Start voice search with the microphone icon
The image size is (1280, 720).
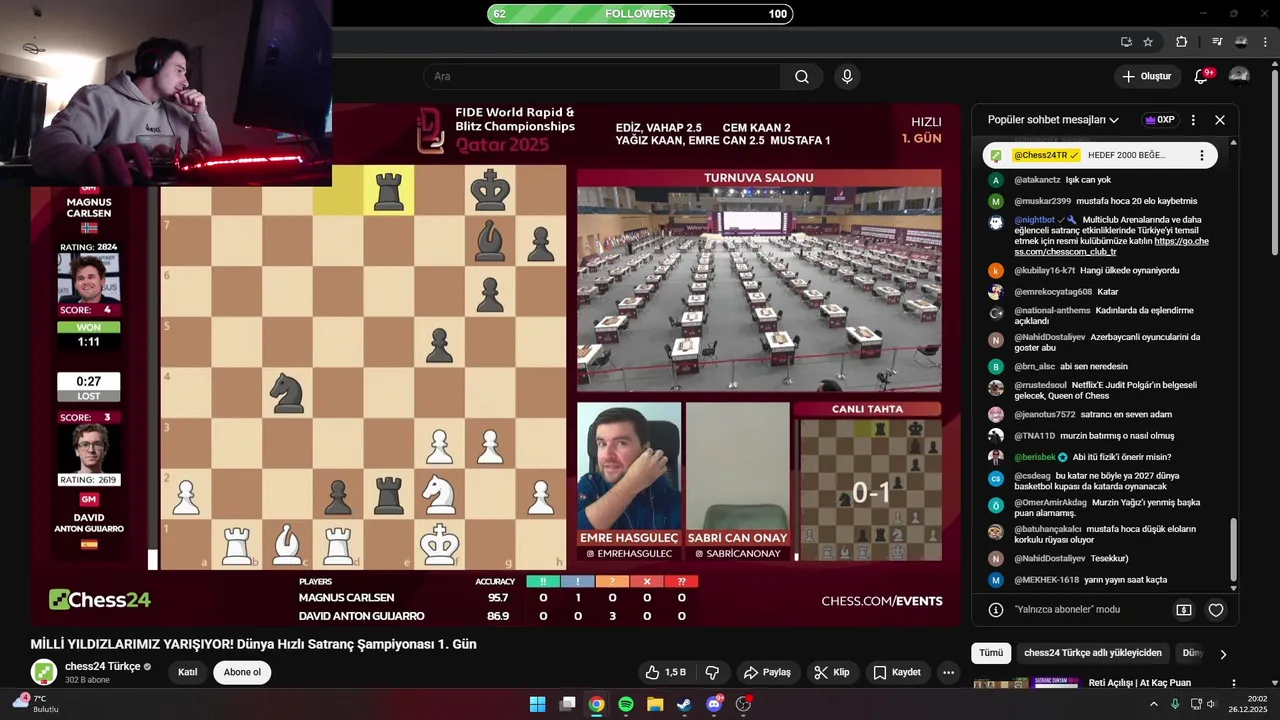tap(847, 77)
